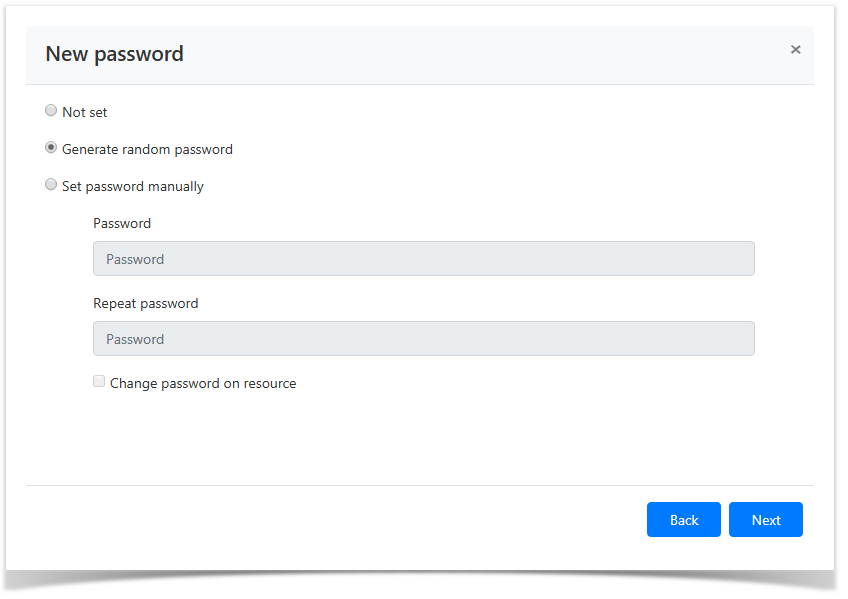Viewport: 848px width, 599px height.
Task: Focus the first Password input field
Action: (x=423, y=259)
